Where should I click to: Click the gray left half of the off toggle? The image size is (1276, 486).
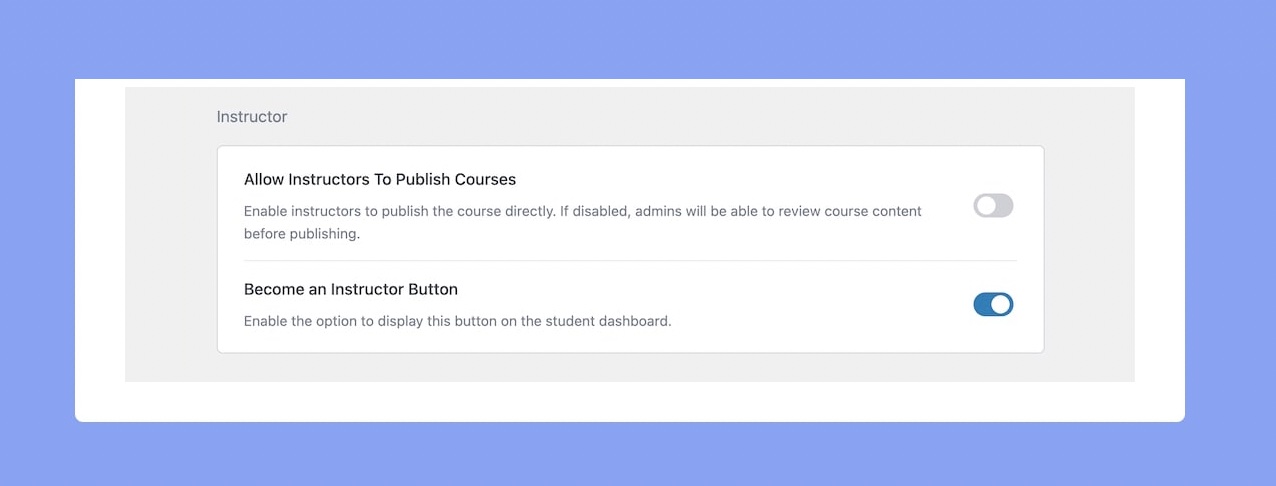(x=983, y=206)
